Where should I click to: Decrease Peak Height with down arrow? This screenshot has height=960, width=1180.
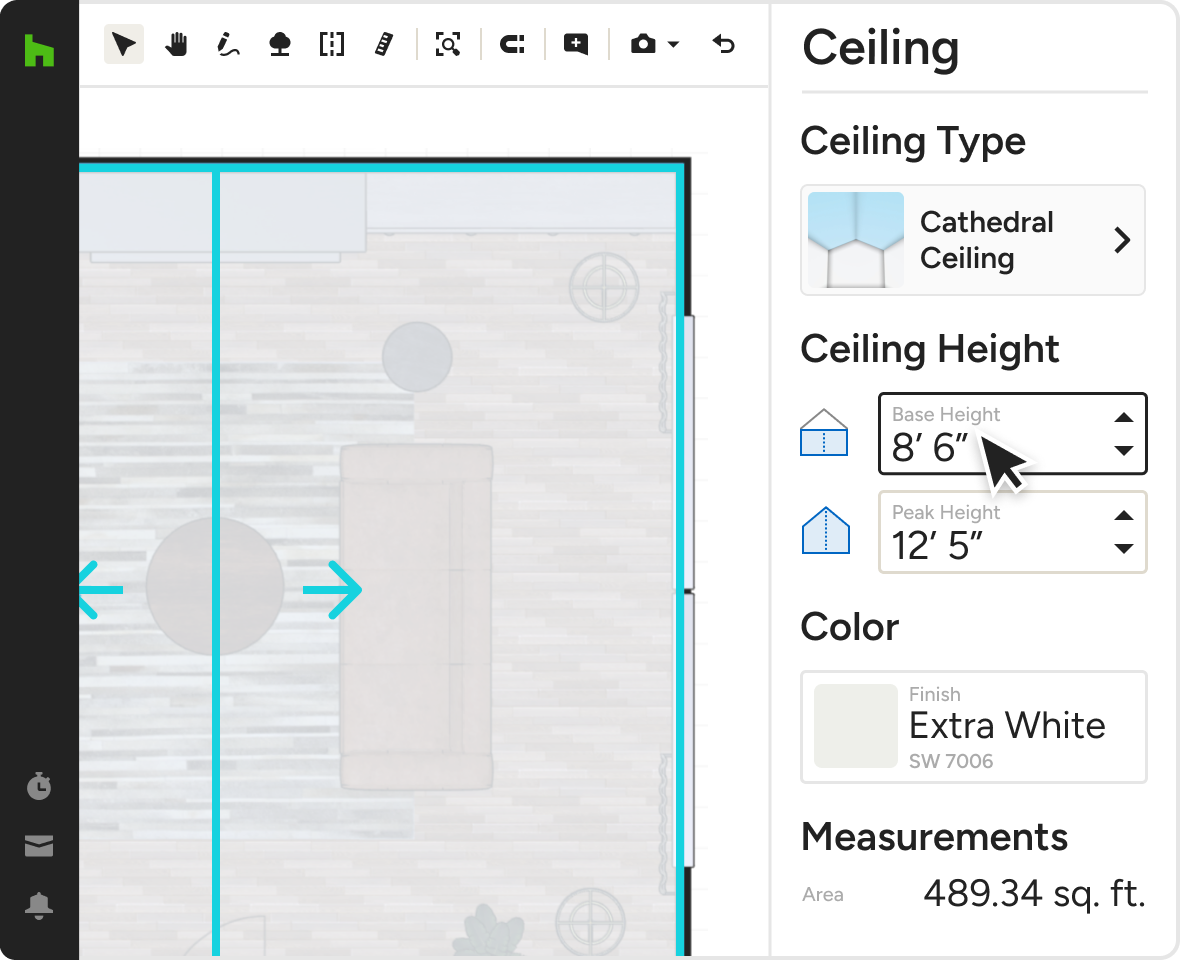(1124, 548)
